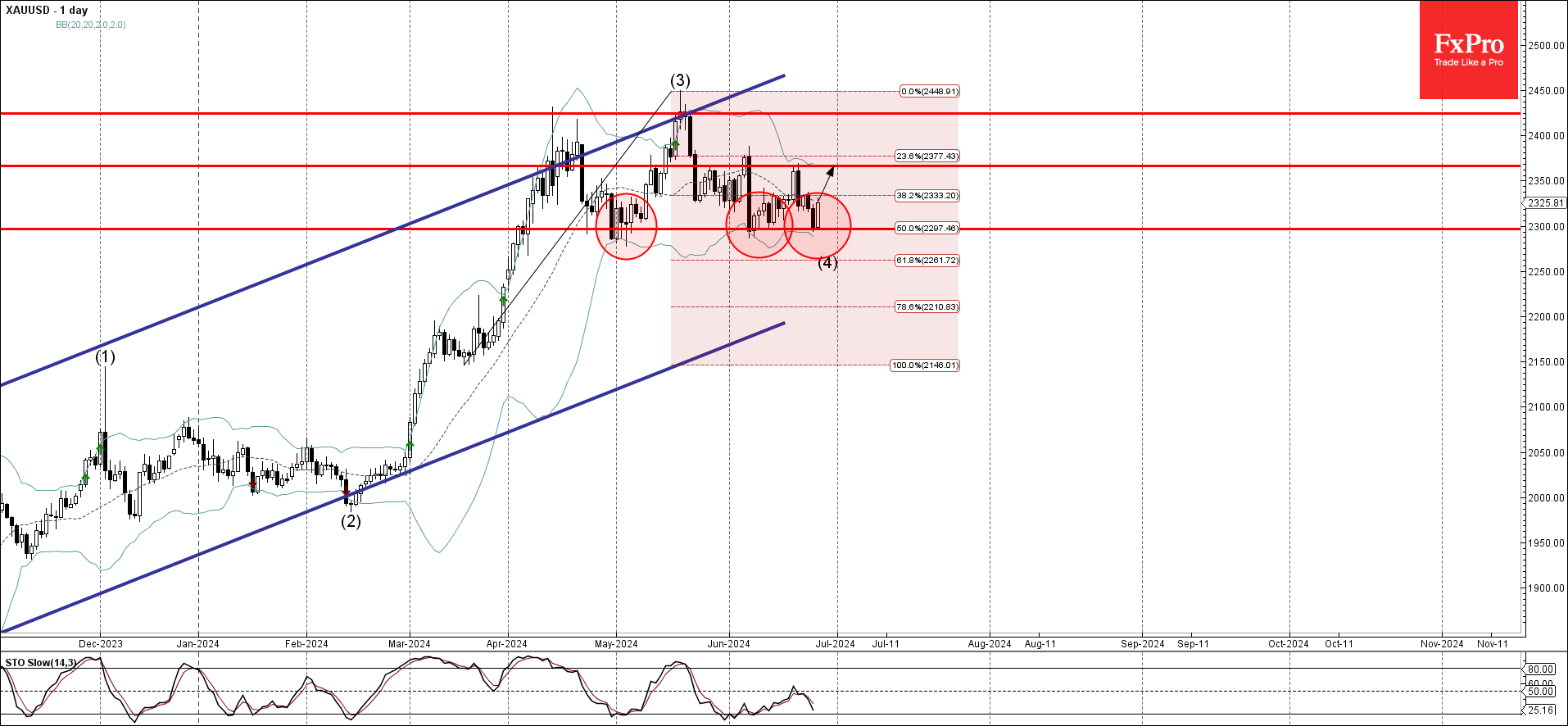Click the 2300.00 price axis label
Image resolution: width=1568 pixels, height=726 pixels.
pyautogui.click(x=1547, y=227)
